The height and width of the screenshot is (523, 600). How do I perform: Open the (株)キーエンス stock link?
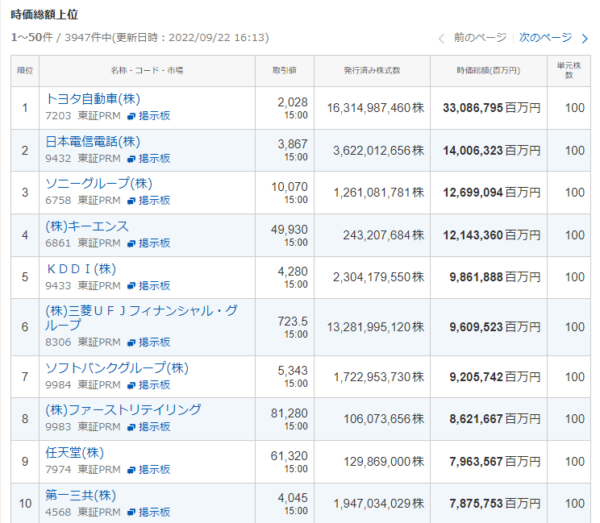tap(87, 226)
